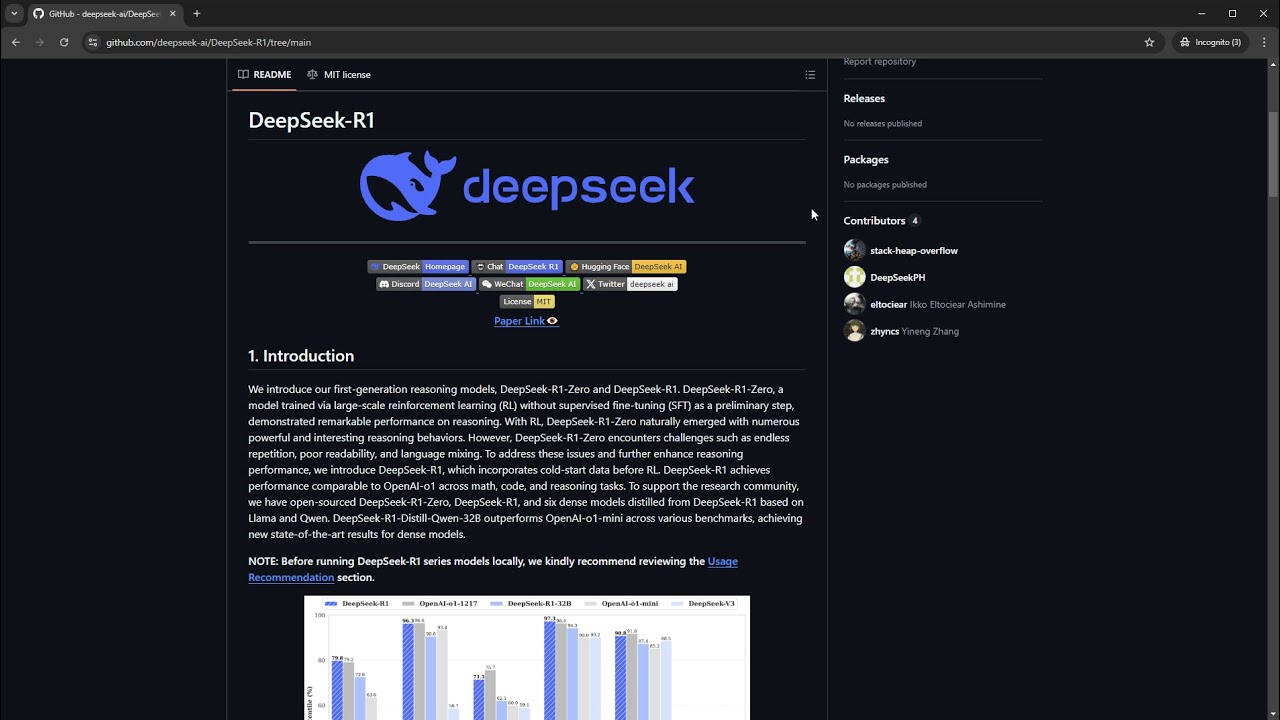1280x720 pixels.
Task: View site information icon in address bar
Action: click(x=93, y=42)
